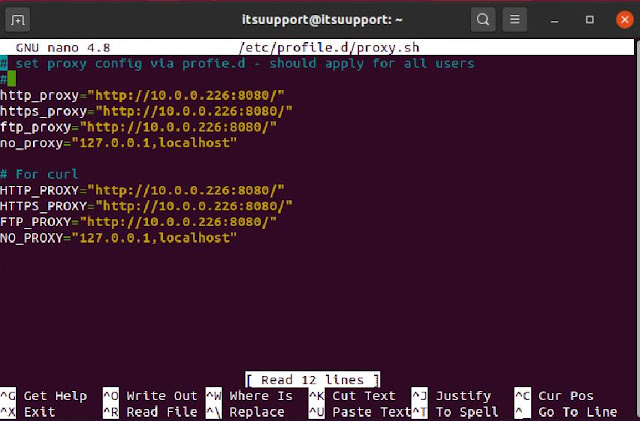Click the ^X Exit shortcut
Screen dimensions: 640x421
28,412
